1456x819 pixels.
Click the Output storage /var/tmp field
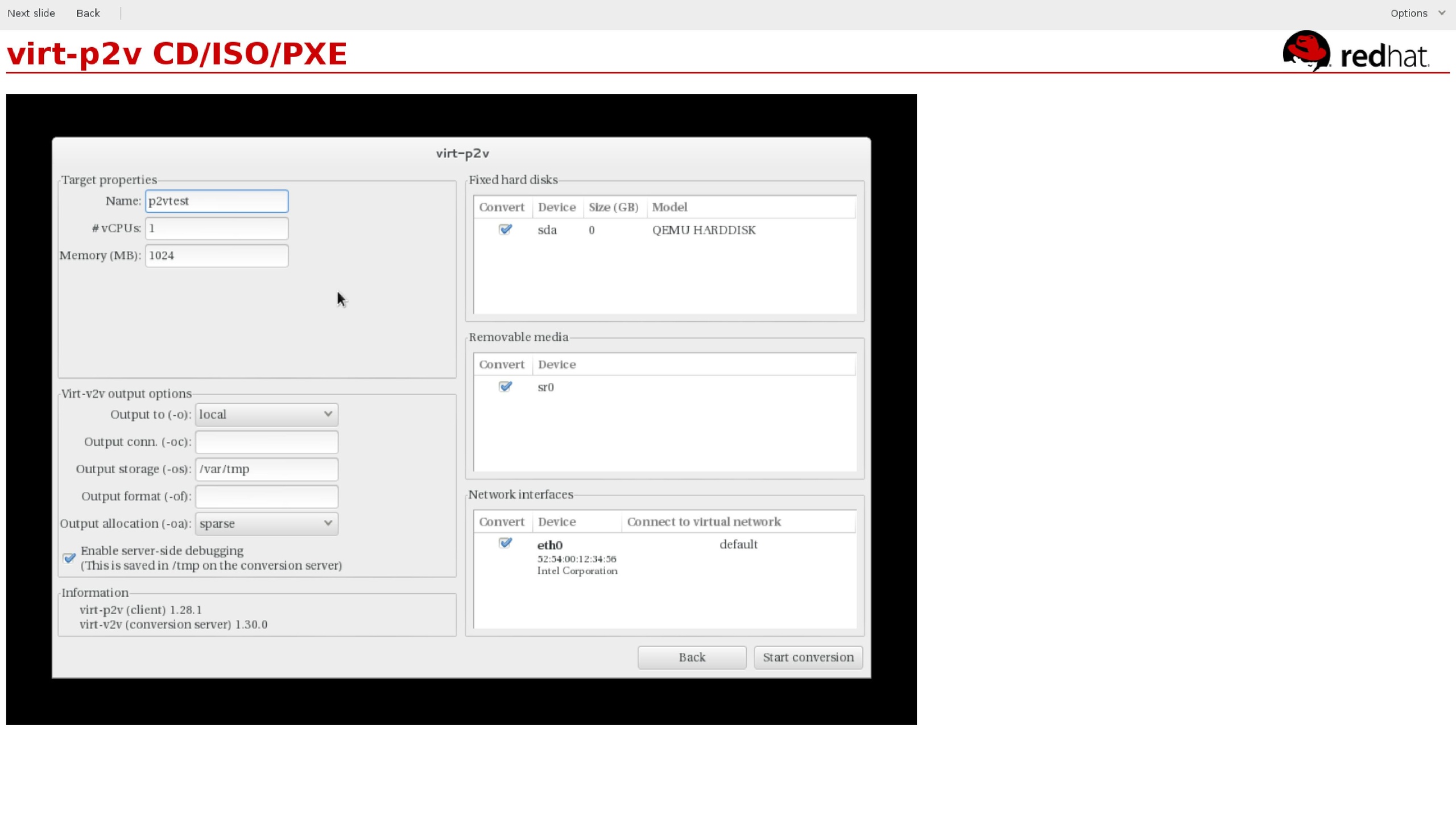point(266,469)
